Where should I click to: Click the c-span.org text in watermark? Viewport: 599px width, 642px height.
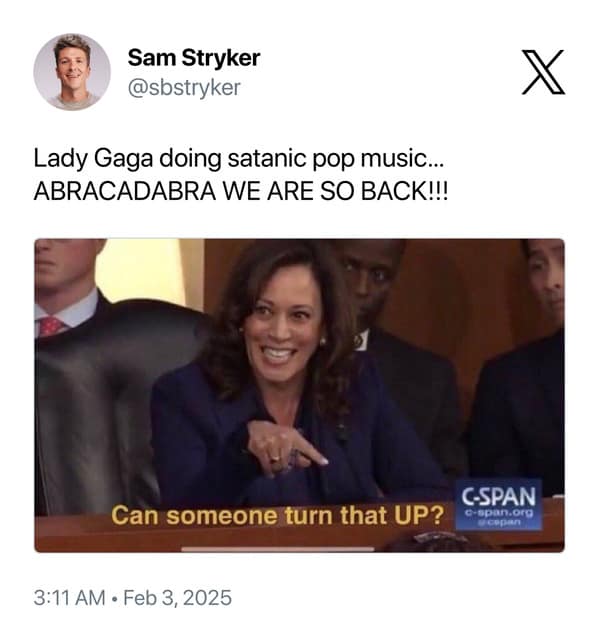[x=499, y=513]
